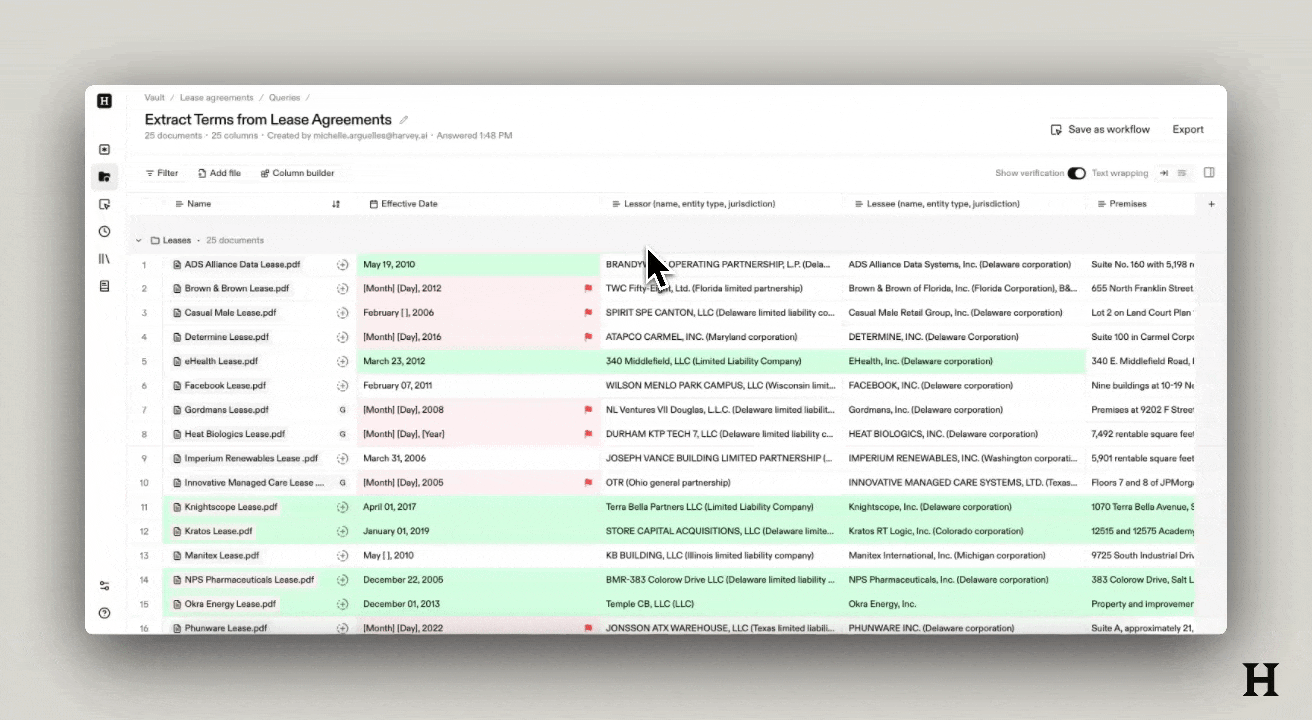The width and height of the screenshot is (1312, 720).
Task: Click the Queries breadcrumb
Action: [x=284, y=98]
